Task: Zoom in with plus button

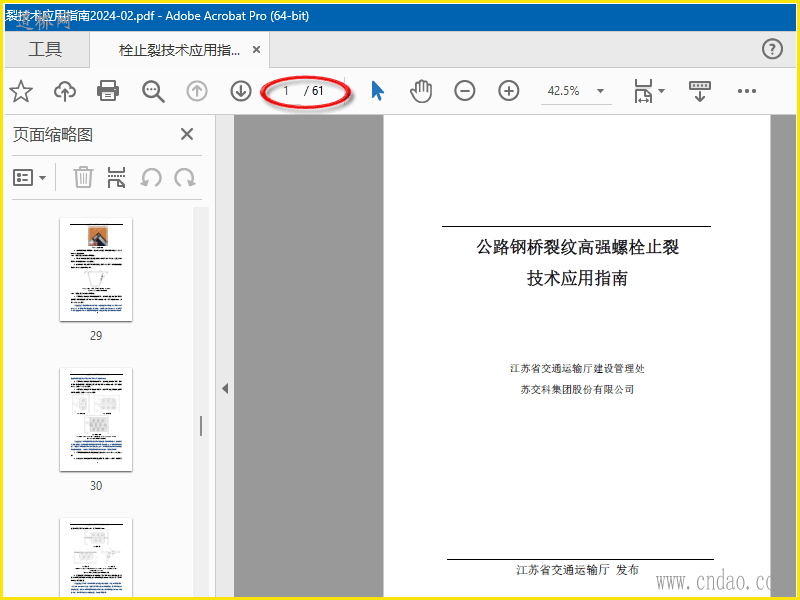Action: pos(509,91)
